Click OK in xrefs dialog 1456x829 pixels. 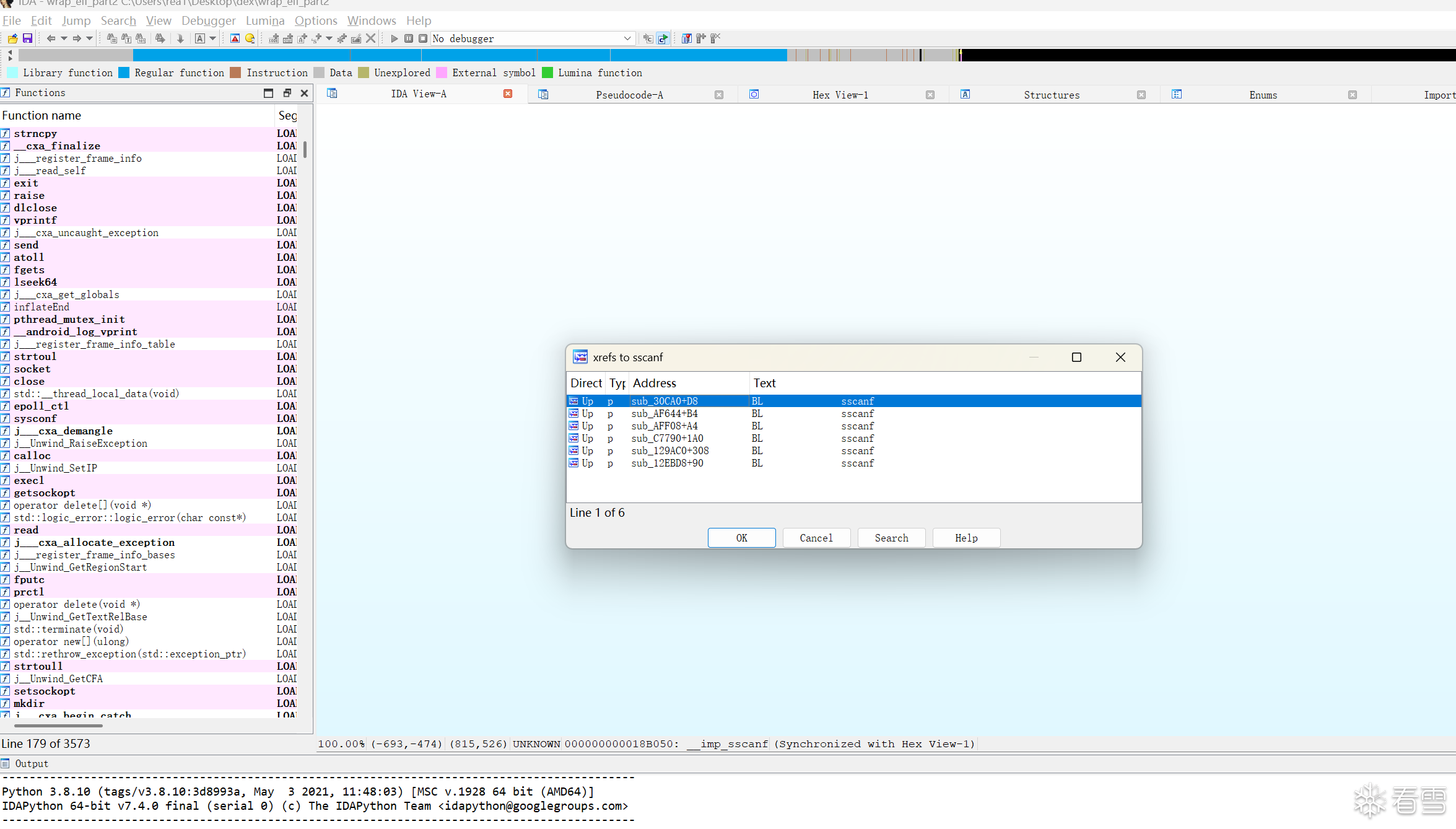point(741,538)
